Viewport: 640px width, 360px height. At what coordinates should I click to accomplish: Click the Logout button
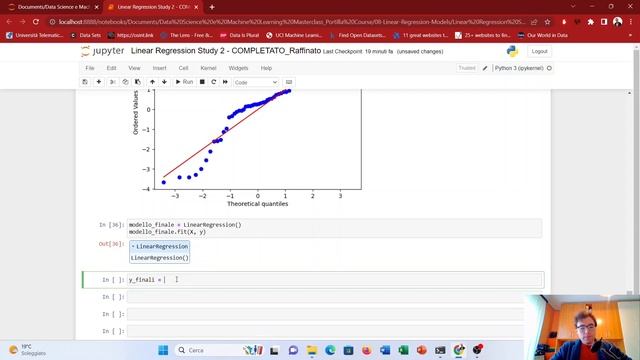coord(539,51)
